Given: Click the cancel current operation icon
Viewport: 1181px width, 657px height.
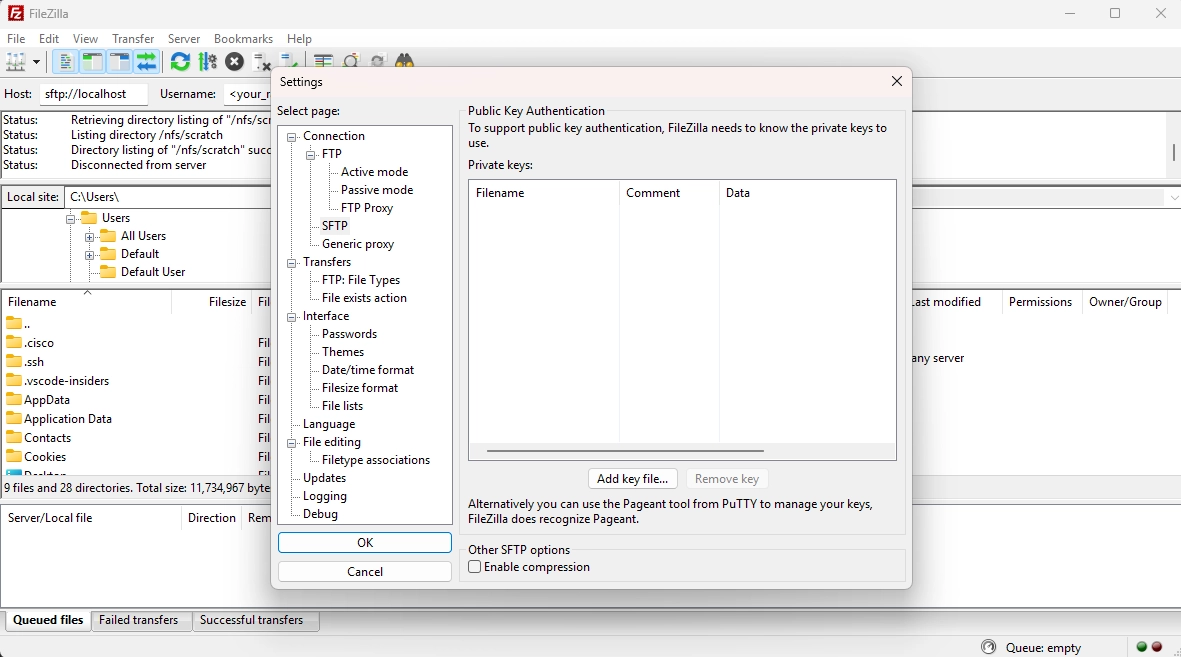Looking at the screenshot, I should click(x=234, y=62).
